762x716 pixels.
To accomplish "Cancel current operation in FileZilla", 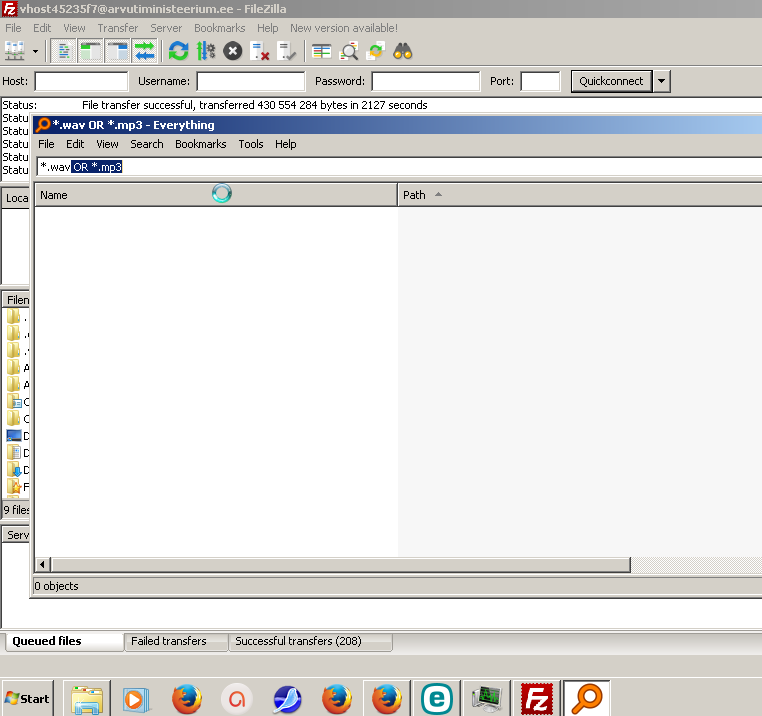I will point(233,51).
